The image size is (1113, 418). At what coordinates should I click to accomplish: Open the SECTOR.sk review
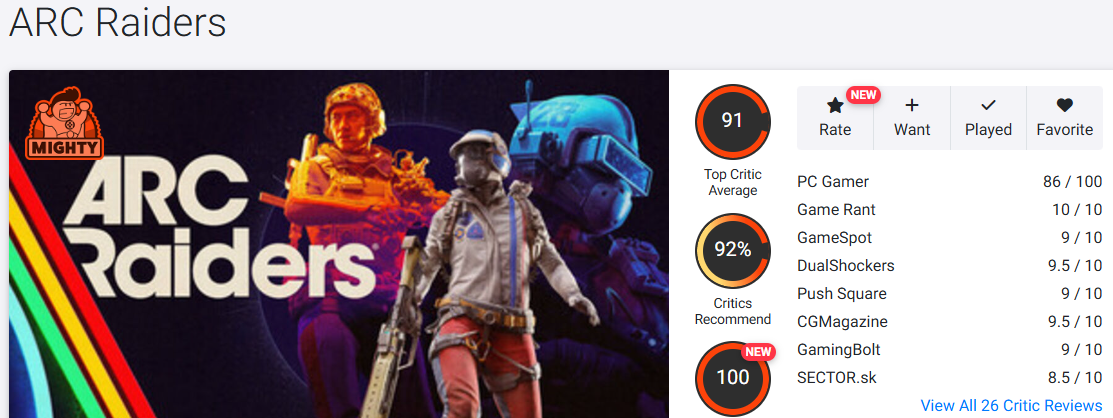click(836, 378)
